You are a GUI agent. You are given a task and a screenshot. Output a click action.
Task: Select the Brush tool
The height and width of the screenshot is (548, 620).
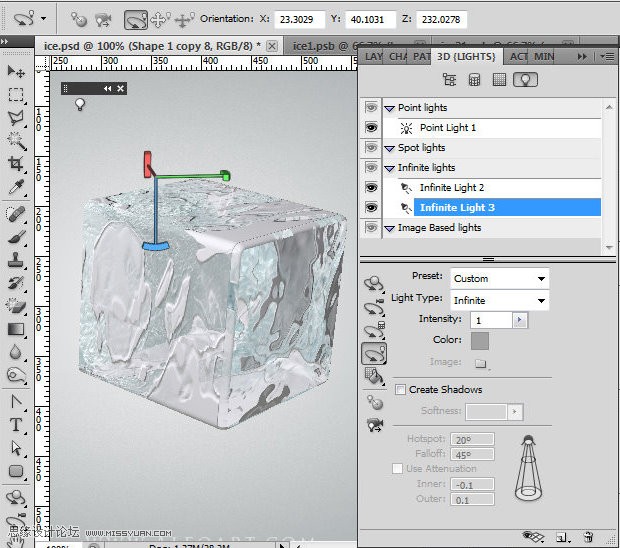[x=16, y=238]
